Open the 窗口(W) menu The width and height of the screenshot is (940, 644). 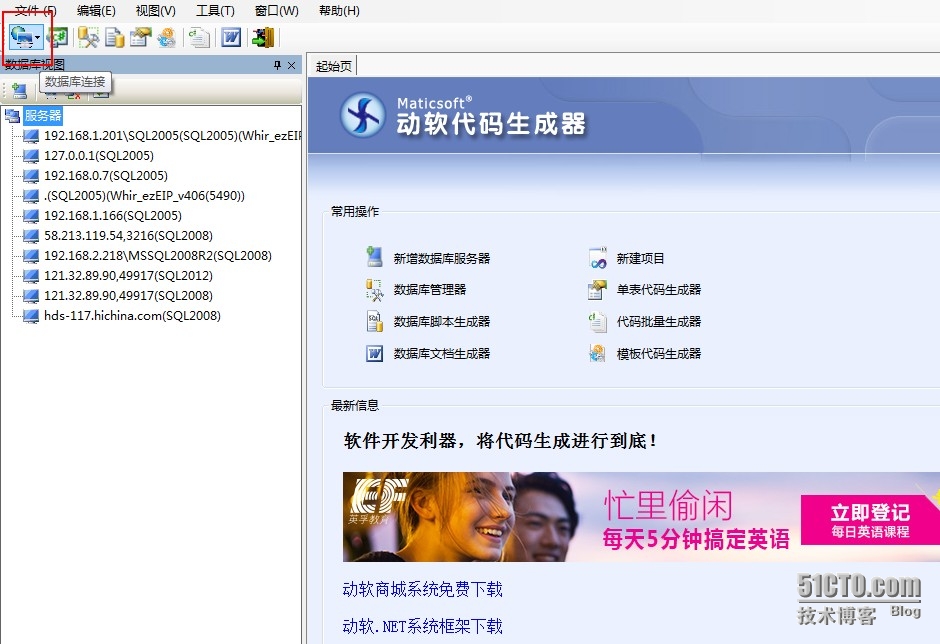pyautogui.click(x=276, y=10)
